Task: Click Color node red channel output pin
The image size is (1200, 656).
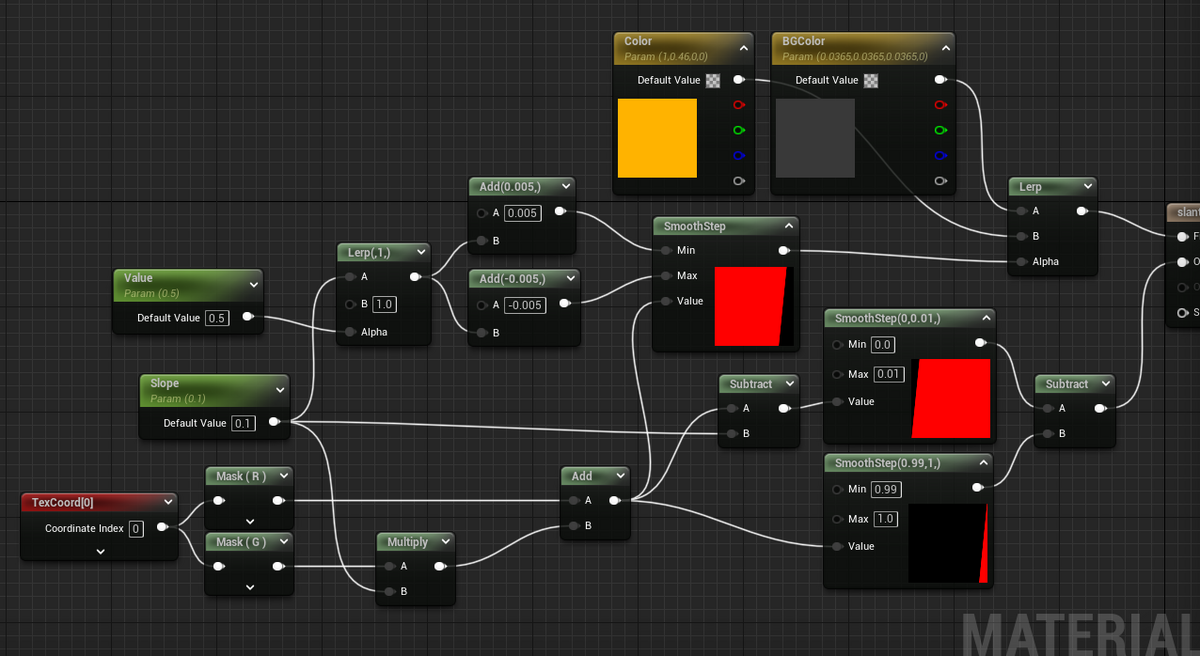Action: tap(739, 105)
